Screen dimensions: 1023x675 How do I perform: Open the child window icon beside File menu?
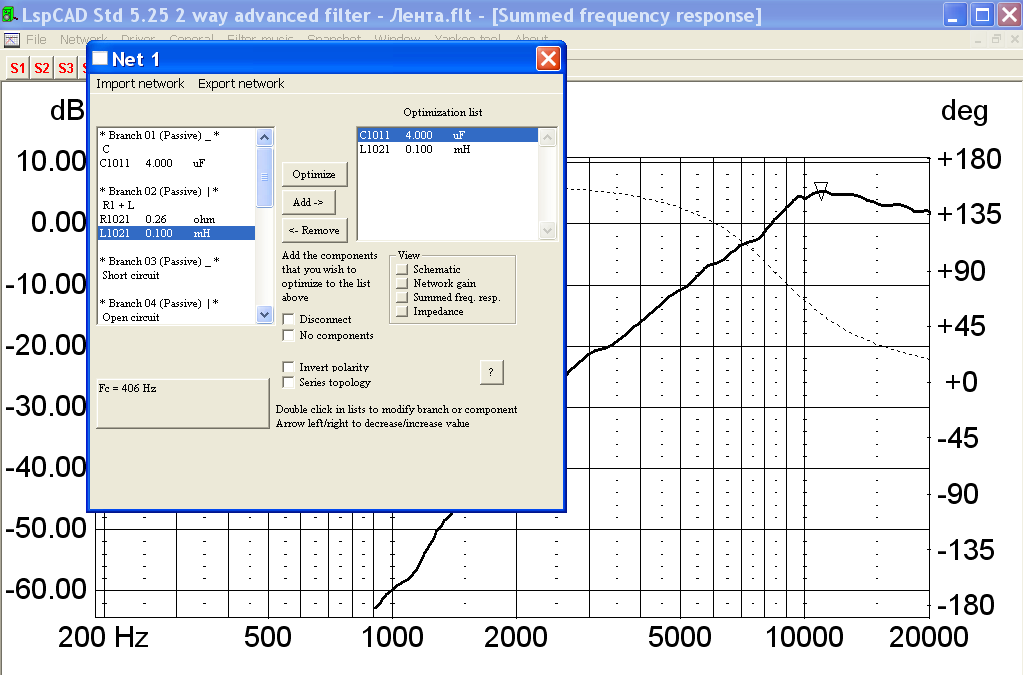click(x=12, y=40)
